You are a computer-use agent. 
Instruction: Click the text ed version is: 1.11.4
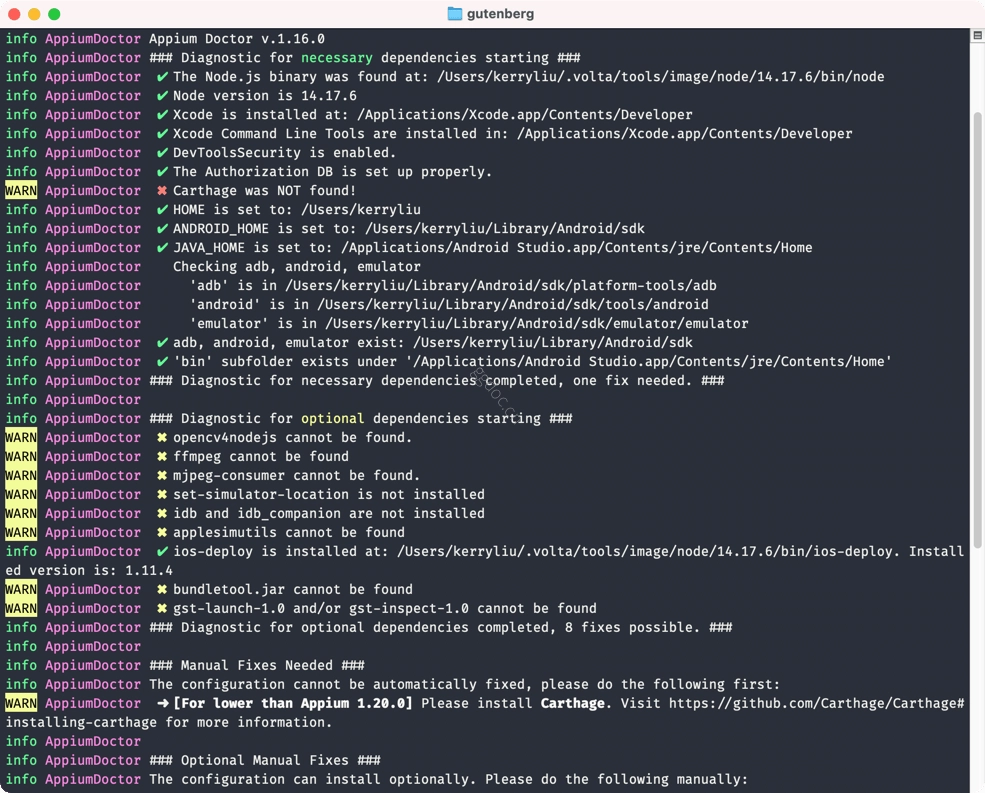coord(89,571)
